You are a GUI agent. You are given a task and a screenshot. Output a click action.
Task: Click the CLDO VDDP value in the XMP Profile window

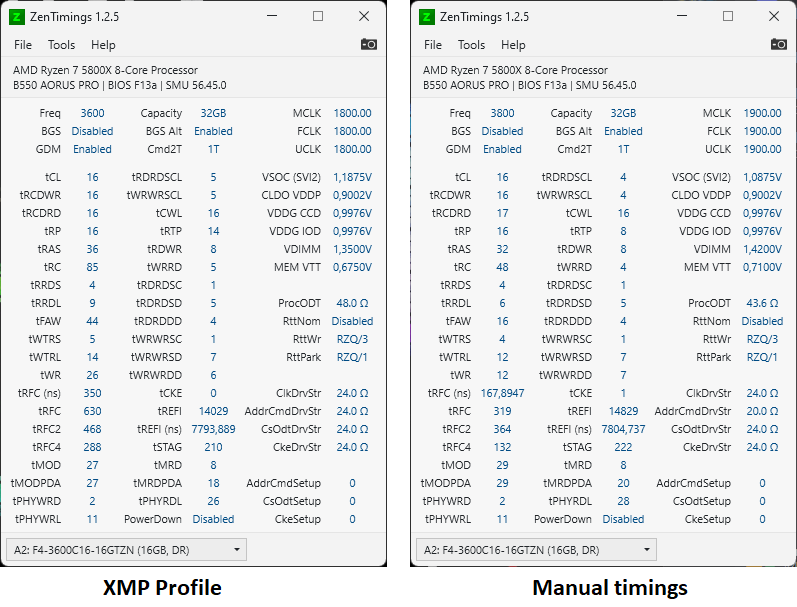point(352,195)
